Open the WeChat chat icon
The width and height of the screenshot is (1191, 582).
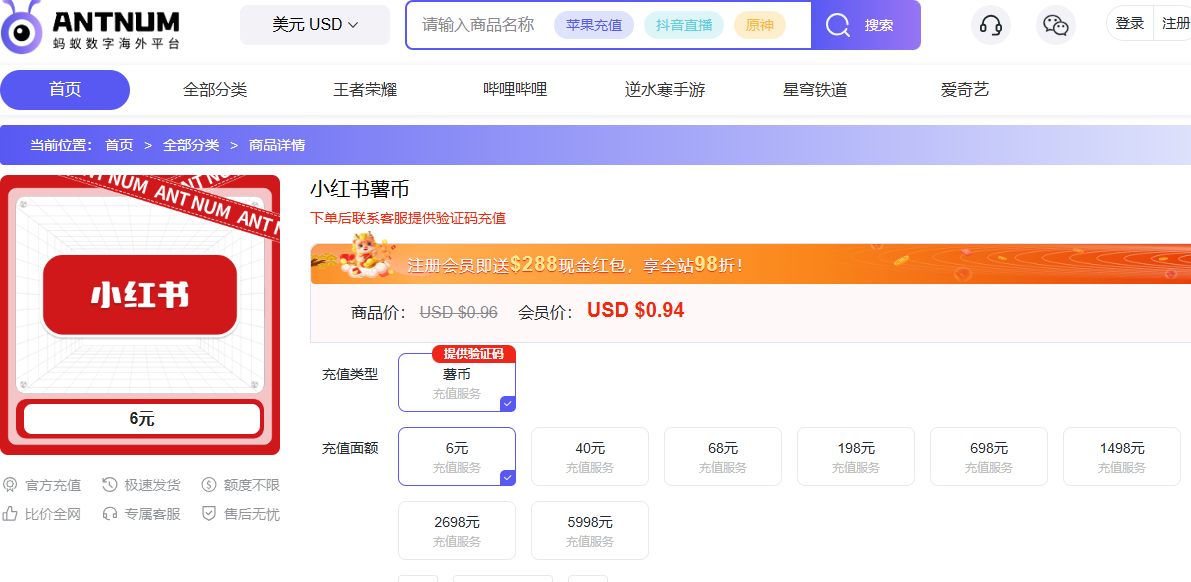click(1056, 25)
